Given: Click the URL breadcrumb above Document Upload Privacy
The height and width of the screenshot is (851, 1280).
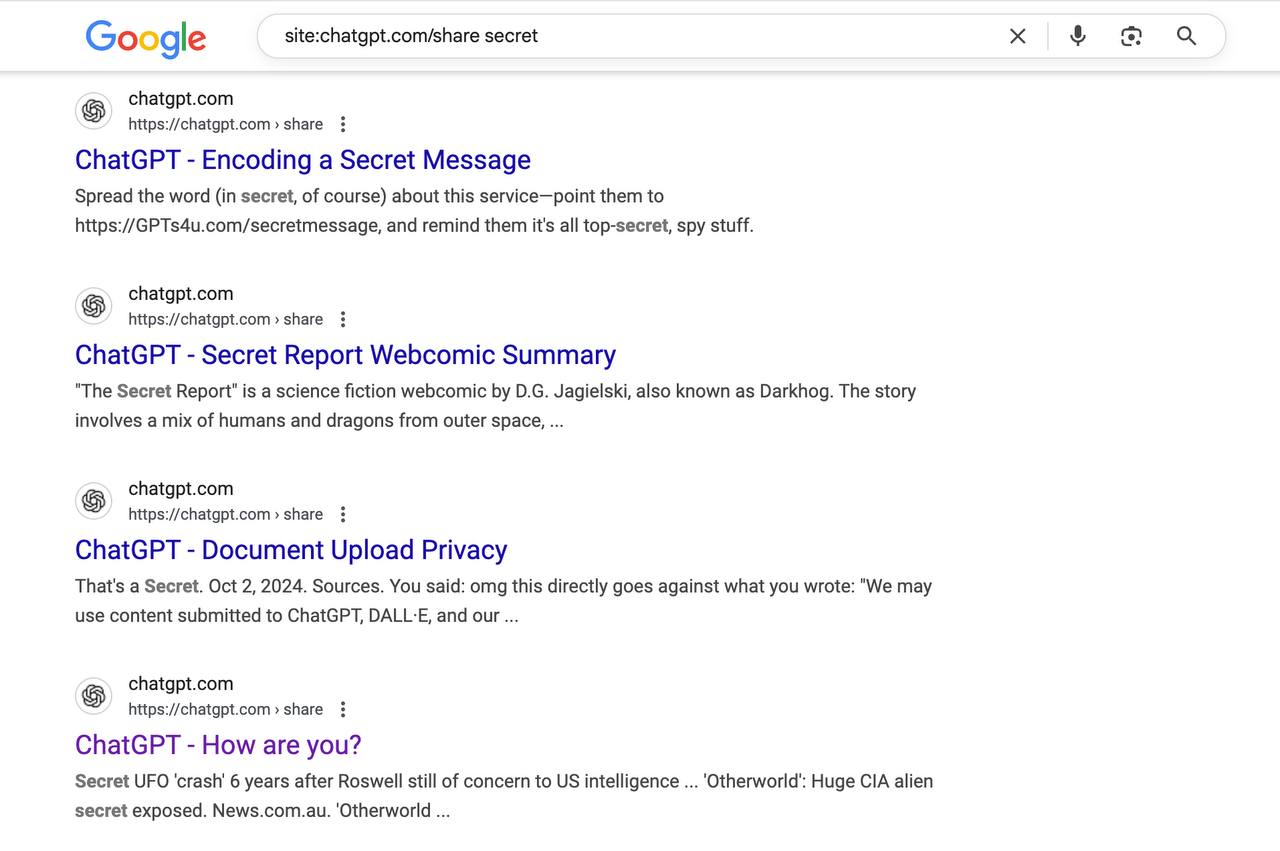Looking at the screenshot, I should pos(225,514).
